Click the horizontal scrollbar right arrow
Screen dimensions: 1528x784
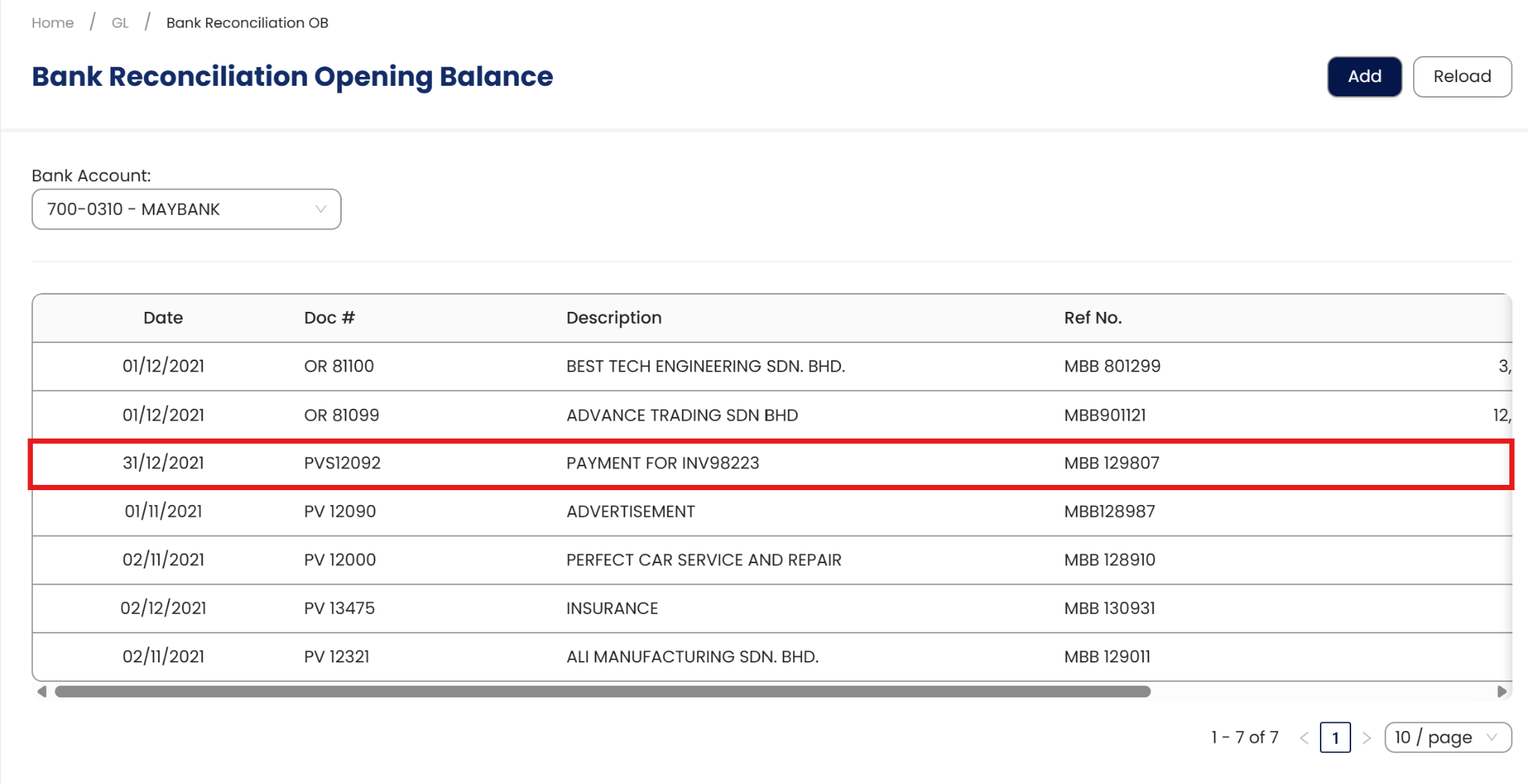point(1502,692)
